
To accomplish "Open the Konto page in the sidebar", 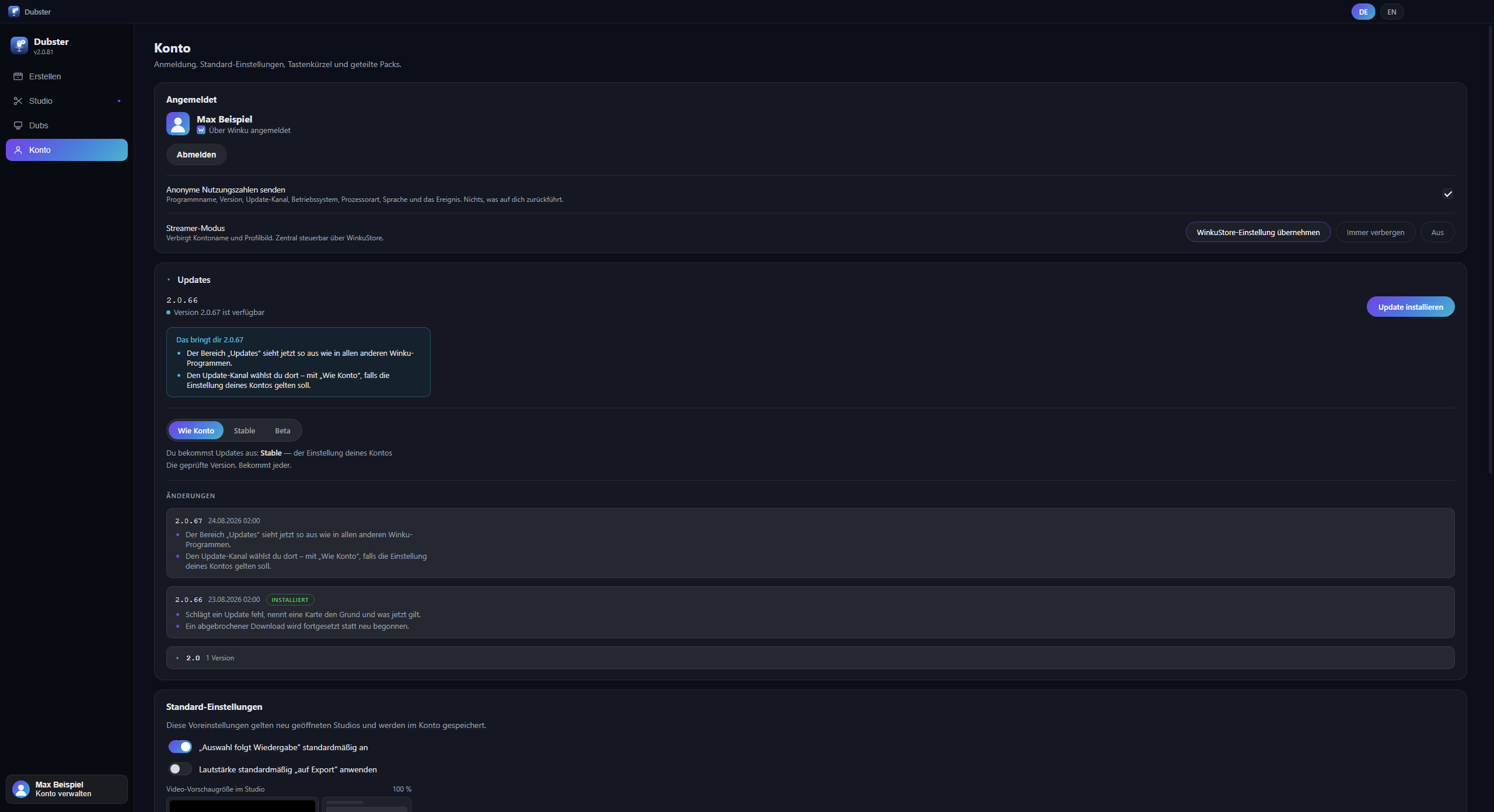I will click(67, 150).
